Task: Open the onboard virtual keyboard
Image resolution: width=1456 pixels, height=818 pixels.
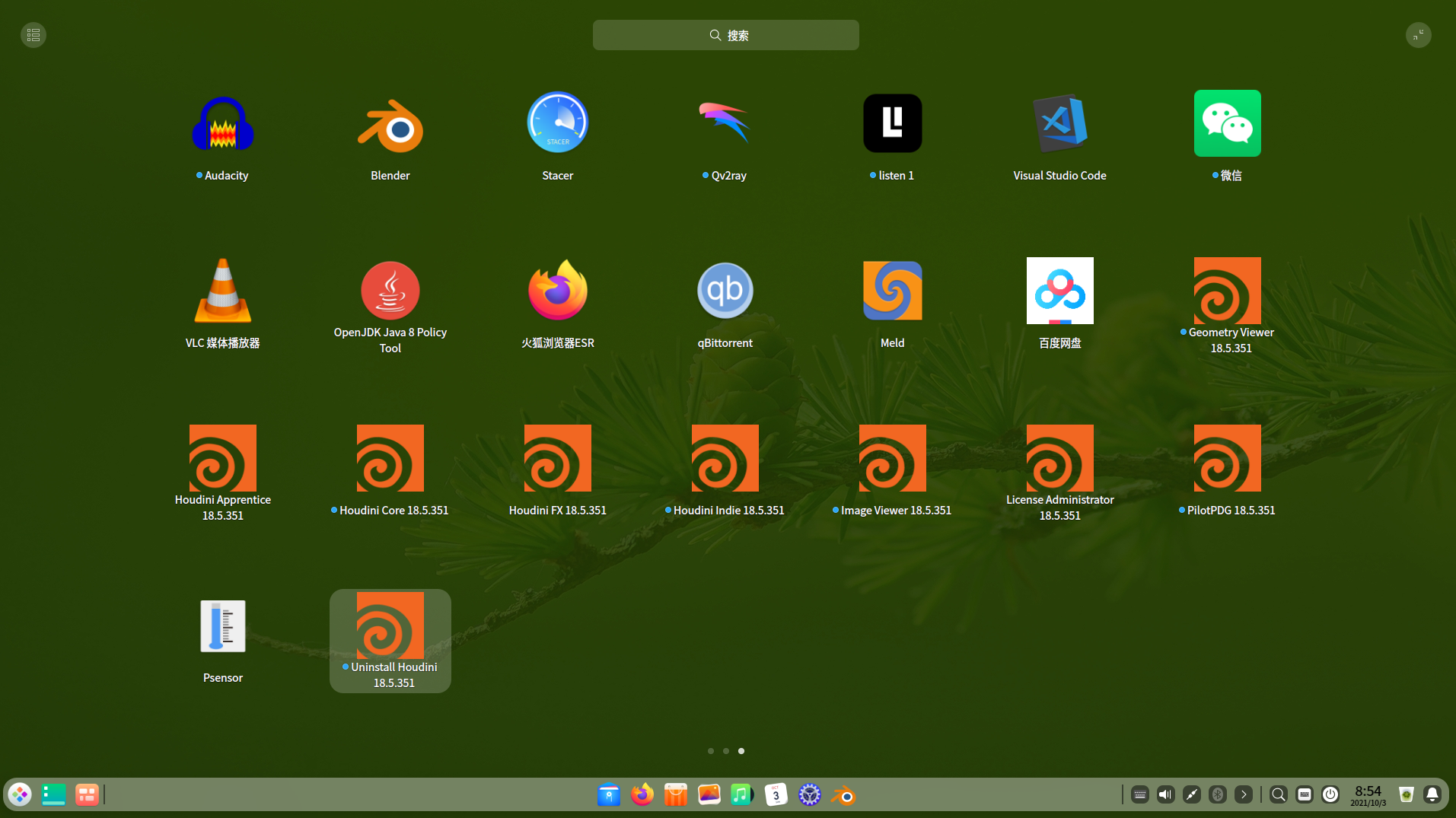Action: (x=1305, y=795)
